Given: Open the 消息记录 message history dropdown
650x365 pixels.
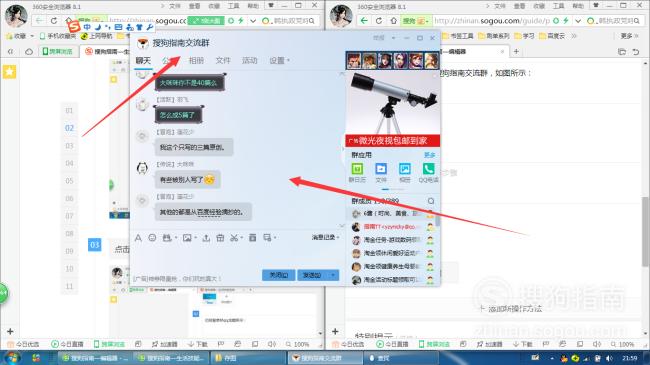Looking at the screenshot, I should tap(325, 237).
